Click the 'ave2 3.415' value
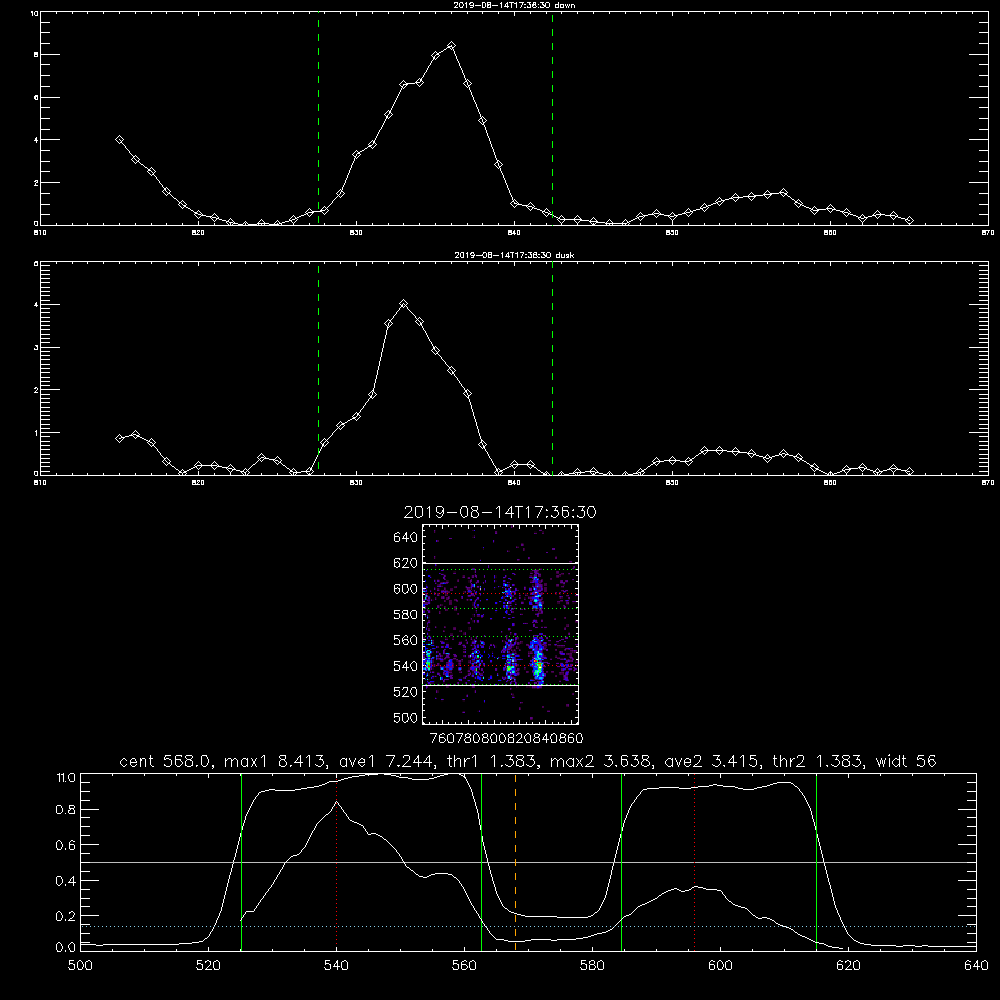The height and width of the screenshot is (1000, 1000). [713, 761]
